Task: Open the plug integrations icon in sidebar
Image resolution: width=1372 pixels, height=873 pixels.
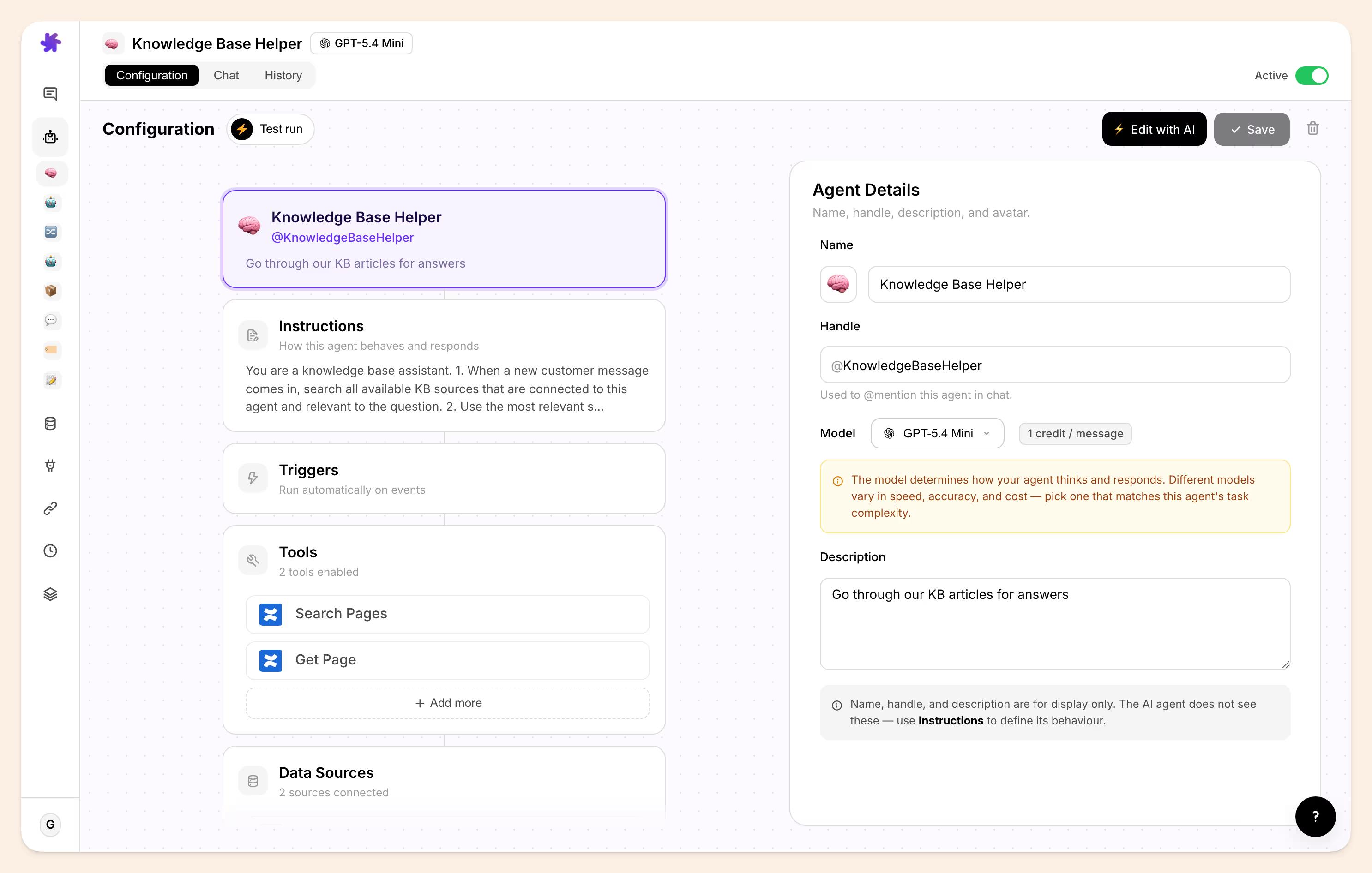Action: coord(50,466)
